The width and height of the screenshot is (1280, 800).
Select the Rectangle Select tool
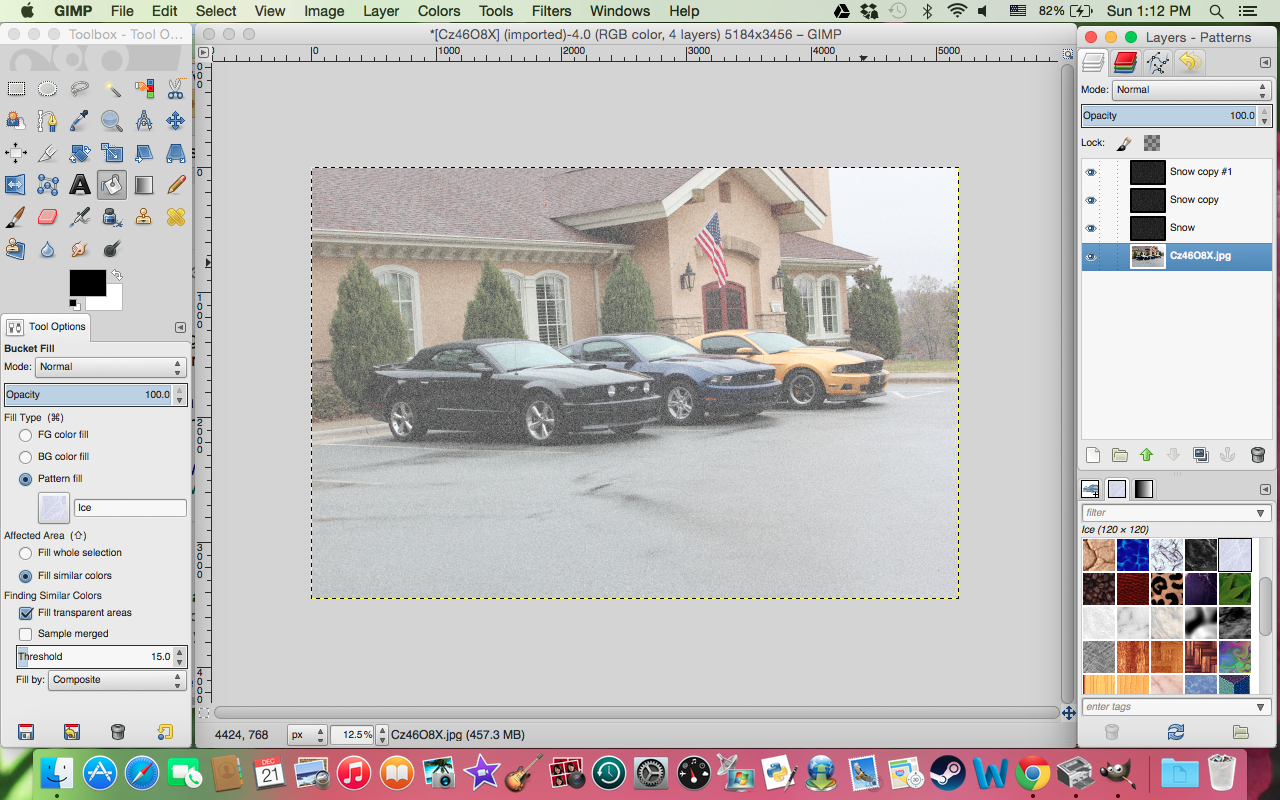point(15,89)
